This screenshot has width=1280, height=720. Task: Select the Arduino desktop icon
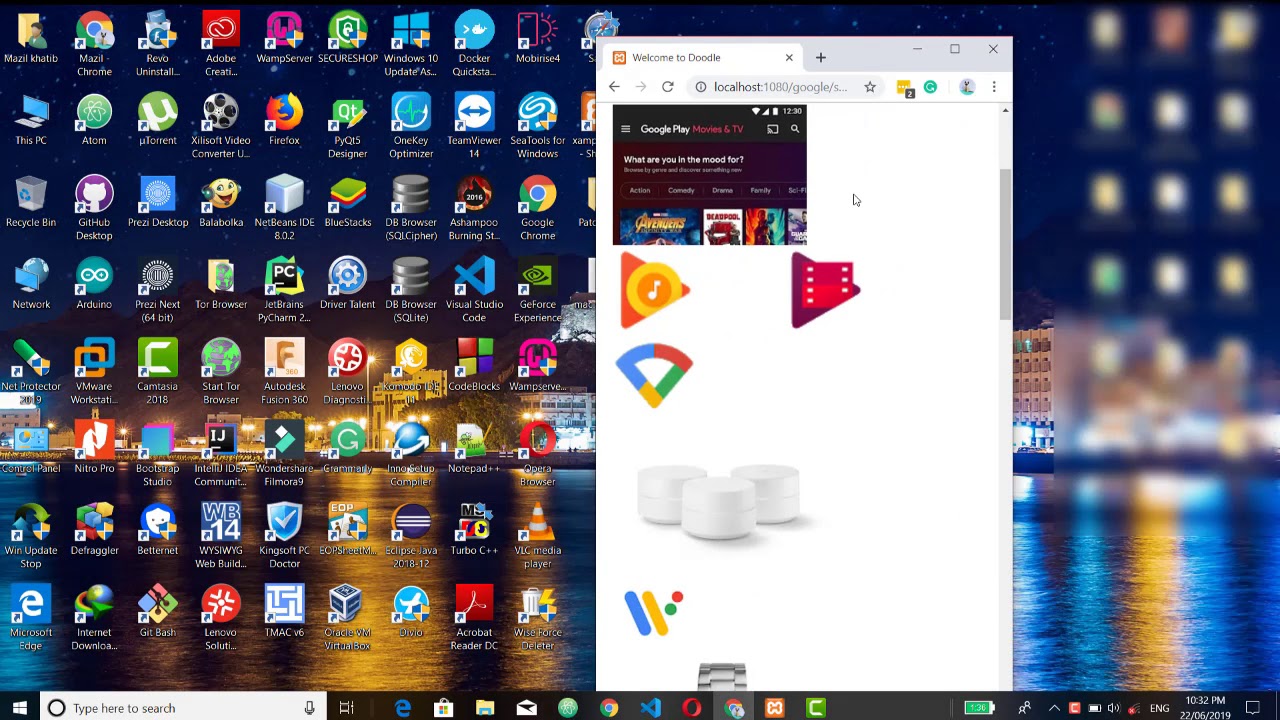pos(94,284)
